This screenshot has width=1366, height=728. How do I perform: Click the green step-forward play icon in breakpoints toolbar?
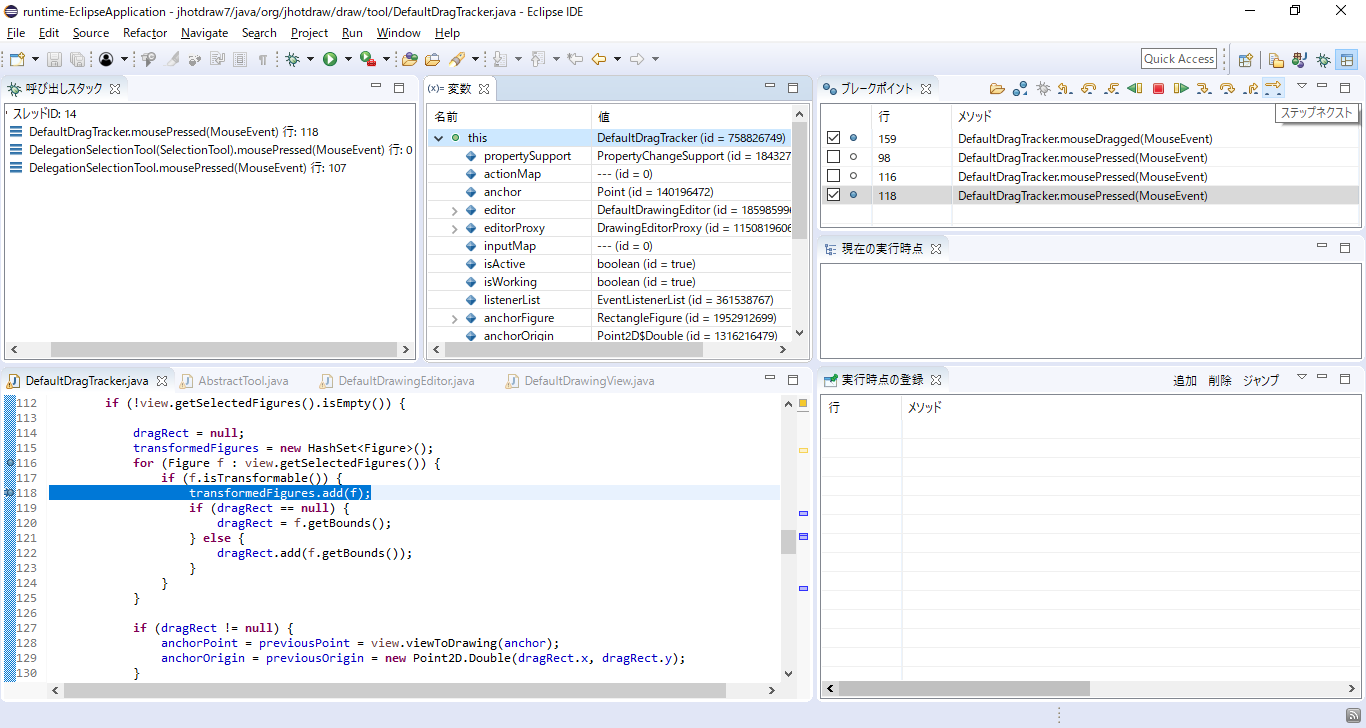point(1181,89)
